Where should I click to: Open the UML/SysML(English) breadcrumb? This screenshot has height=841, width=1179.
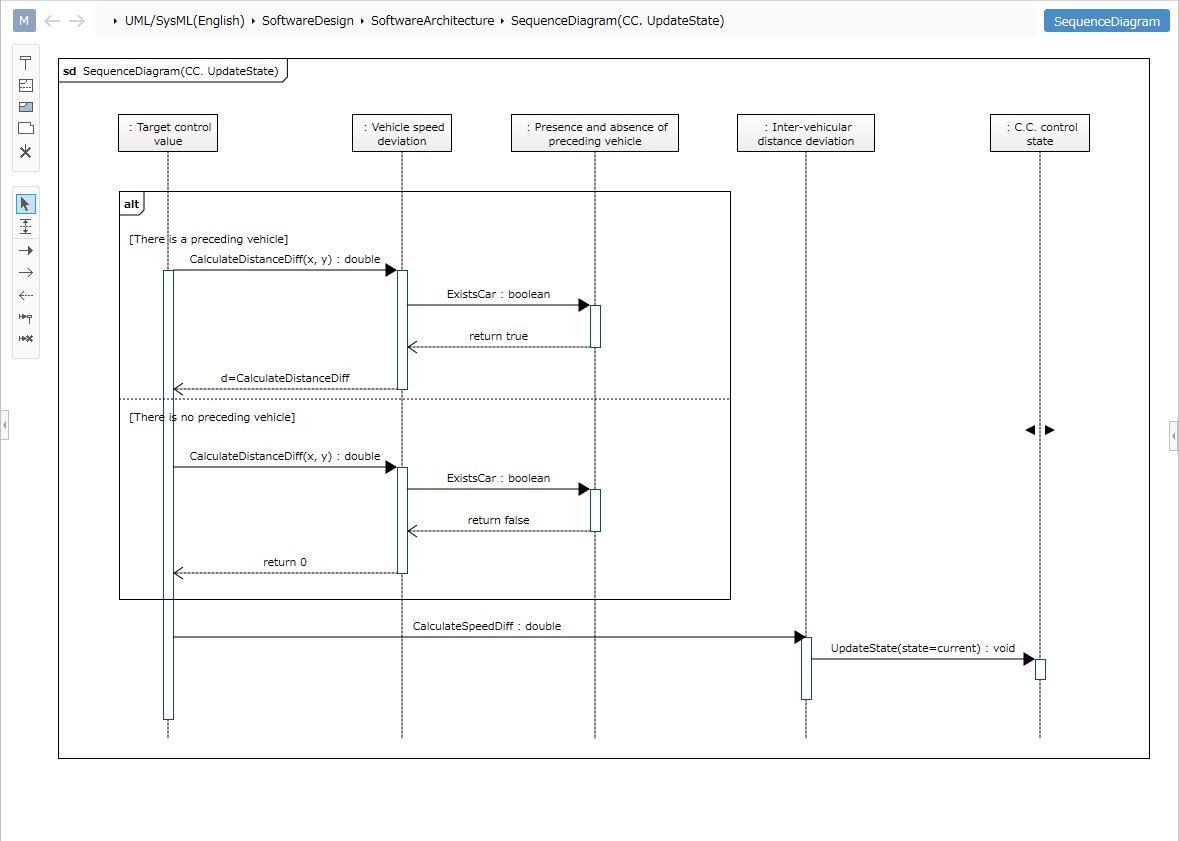coord(184,21)
